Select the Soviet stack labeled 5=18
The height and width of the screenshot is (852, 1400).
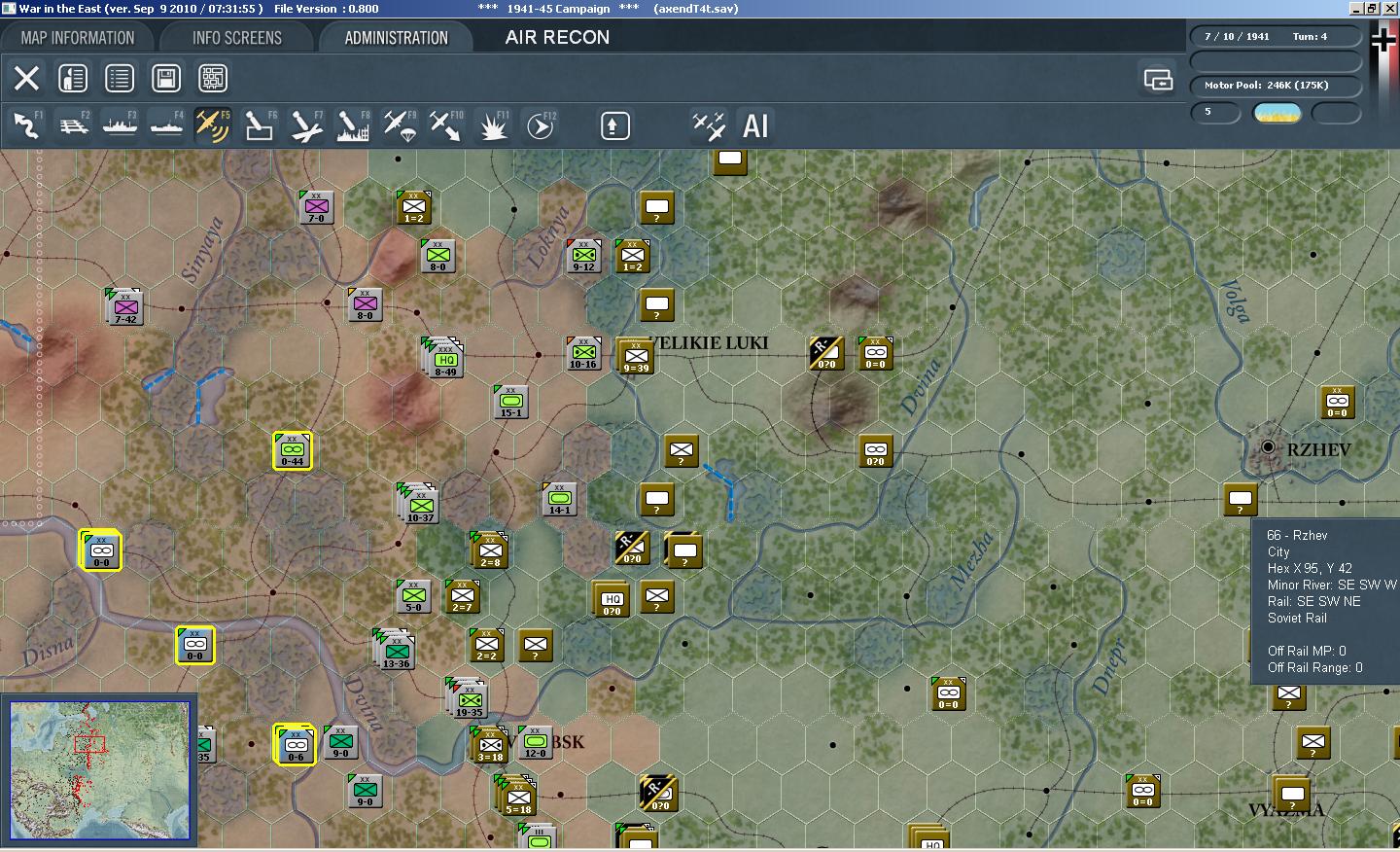tap(515, 796)
